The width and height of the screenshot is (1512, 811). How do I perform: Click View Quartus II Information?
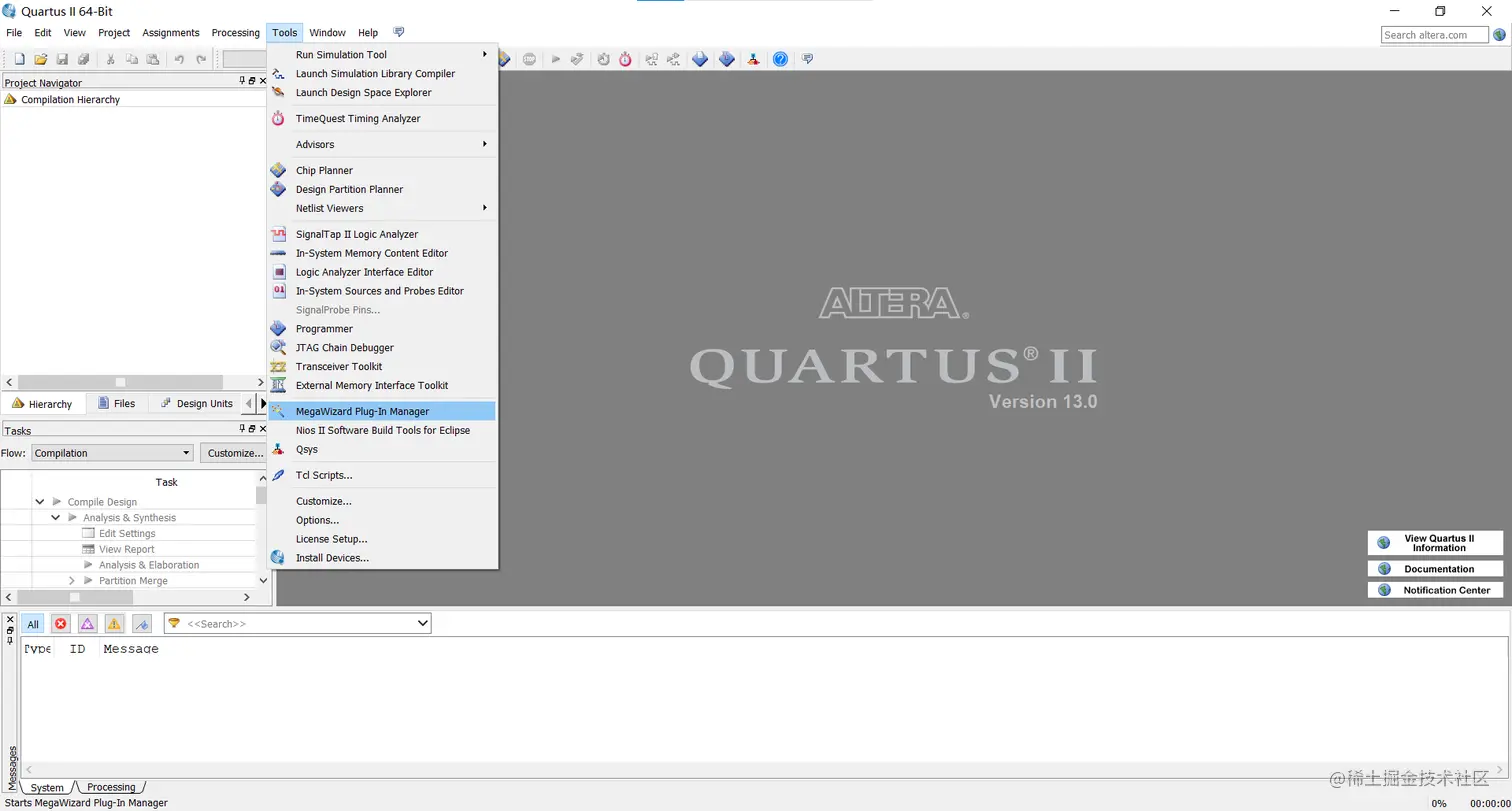coord(1435,543)
